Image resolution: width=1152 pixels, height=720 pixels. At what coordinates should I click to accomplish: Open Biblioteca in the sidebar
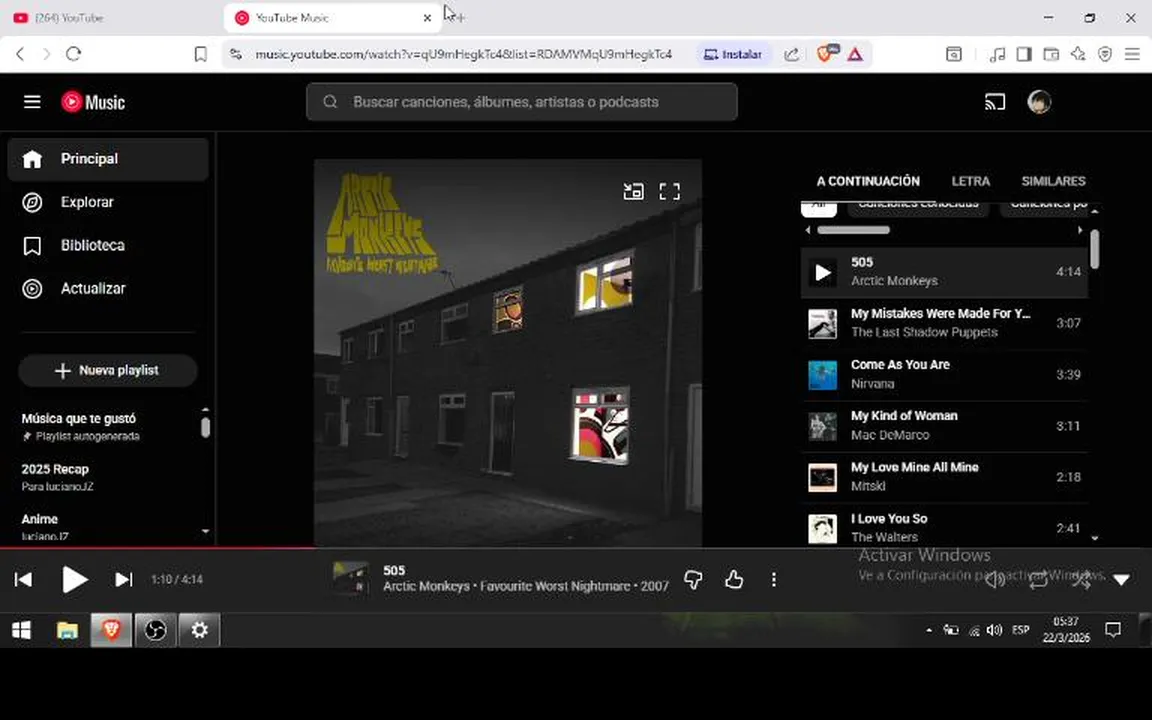click(108, 245)
